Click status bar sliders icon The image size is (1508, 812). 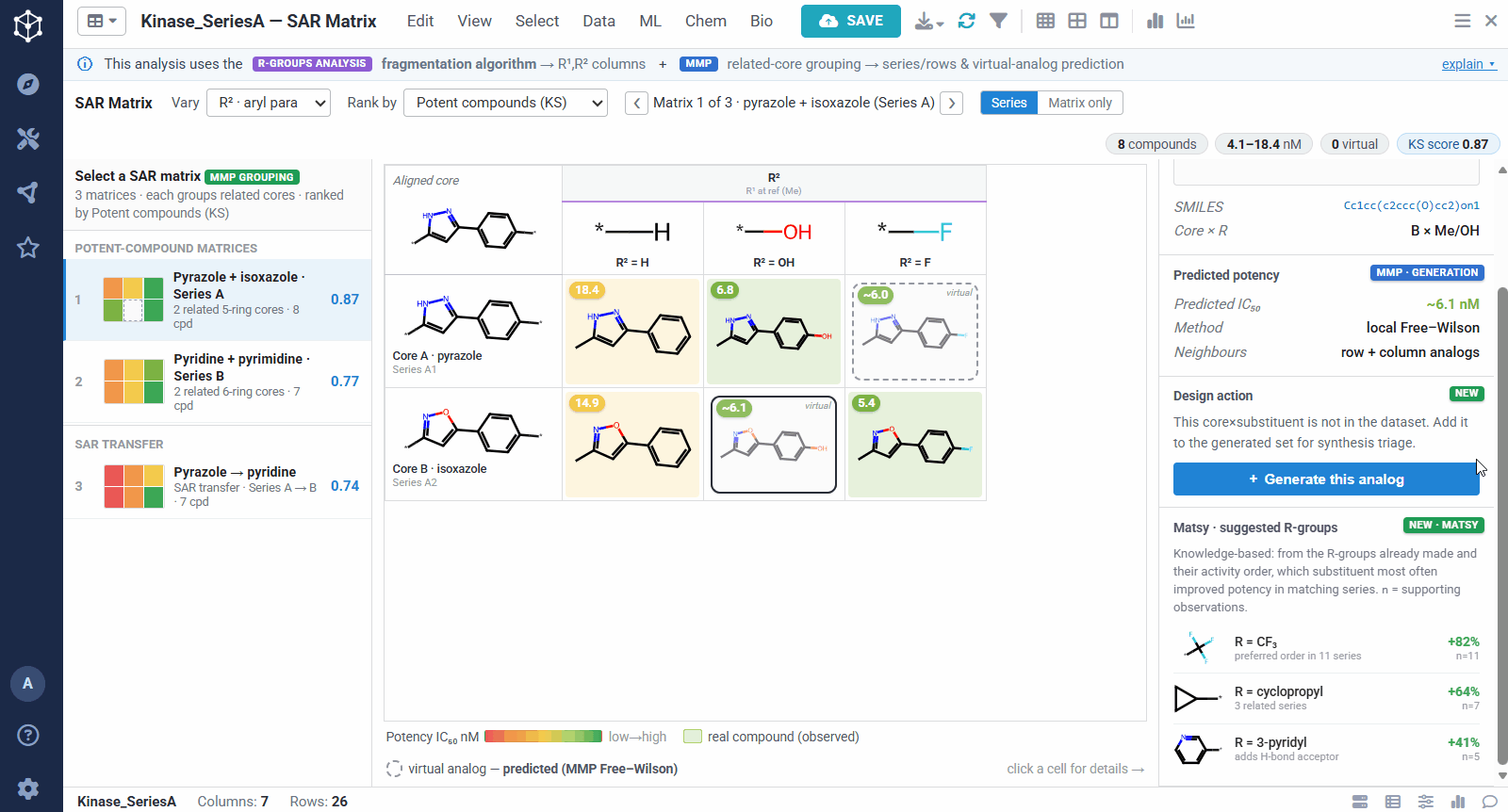(1426, 802)
